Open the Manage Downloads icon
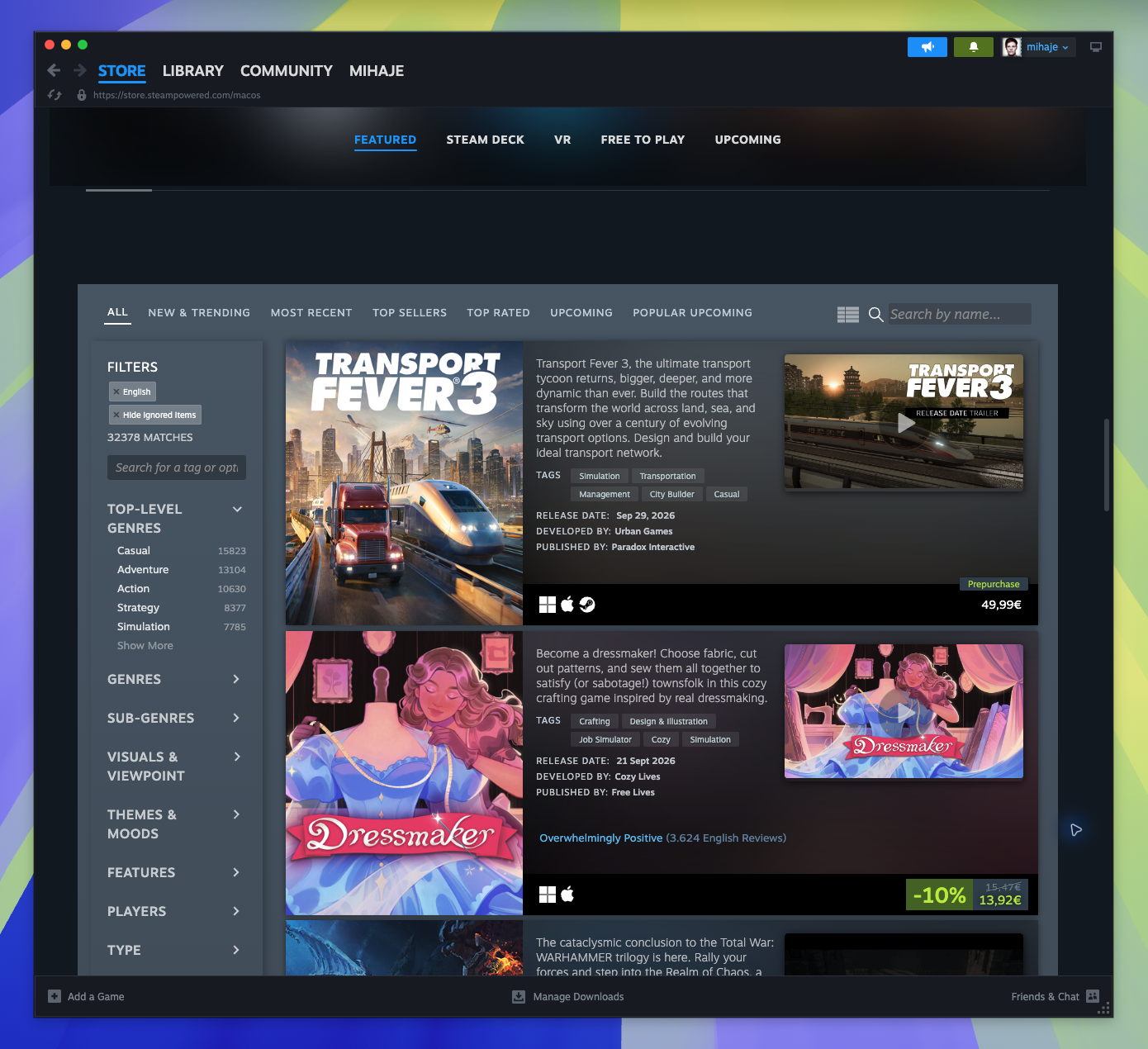Screen dimensions: 1148x1049 (x=519, y=996)
